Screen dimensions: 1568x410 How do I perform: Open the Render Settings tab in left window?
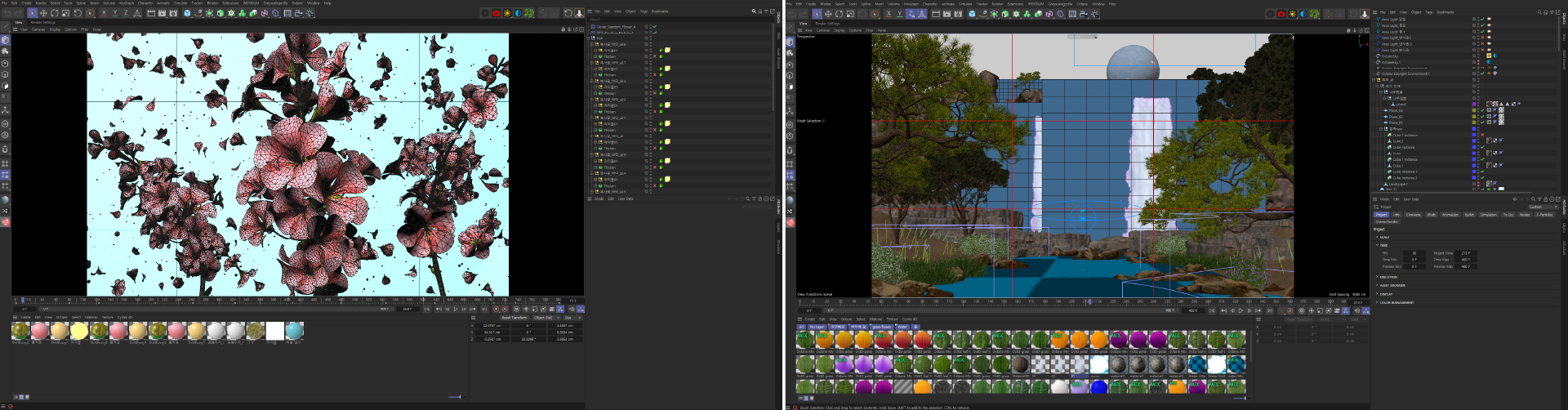42,22
